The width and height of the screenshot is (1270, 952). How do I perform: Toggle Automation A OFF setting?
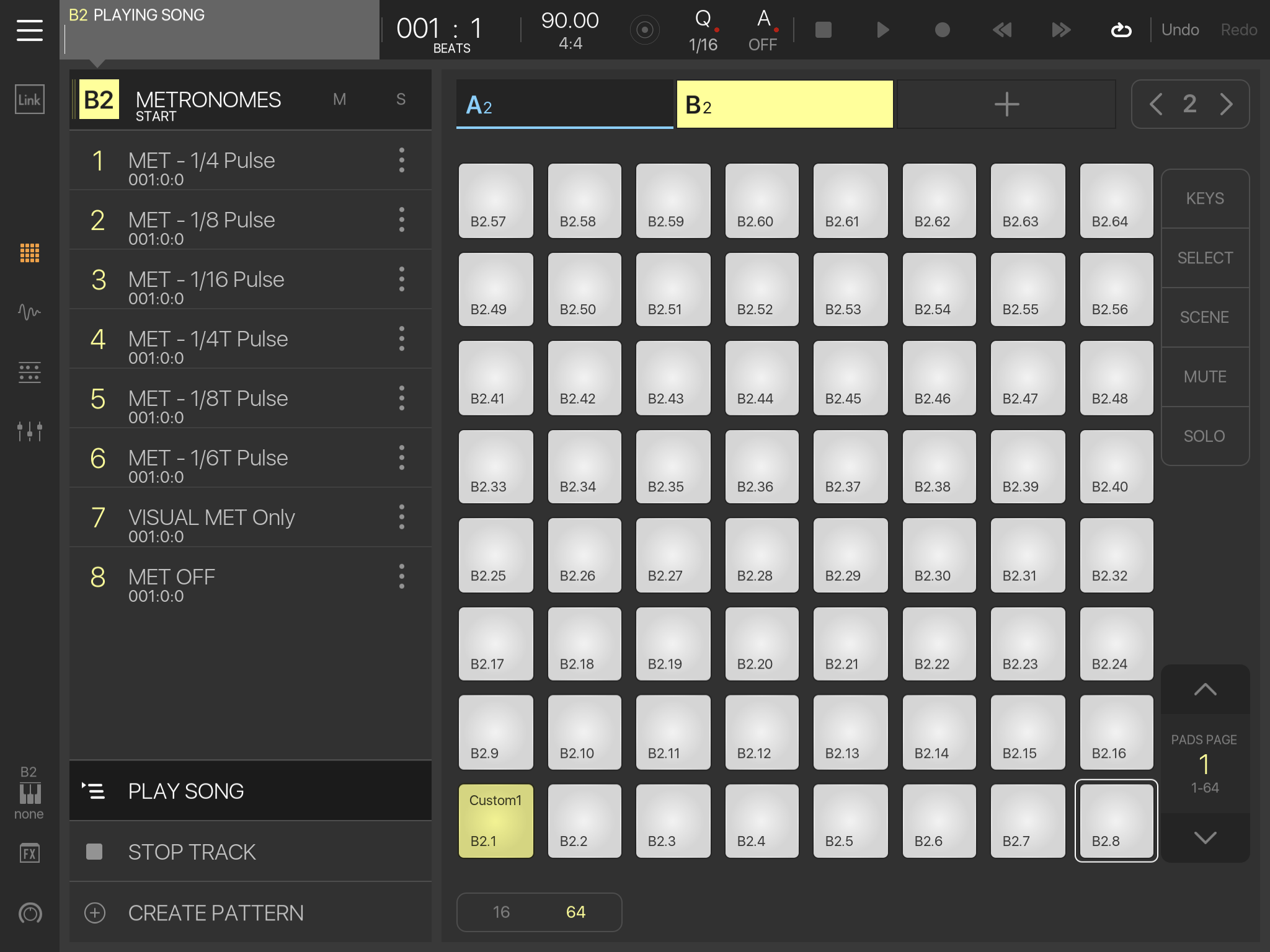pos(763,30)
